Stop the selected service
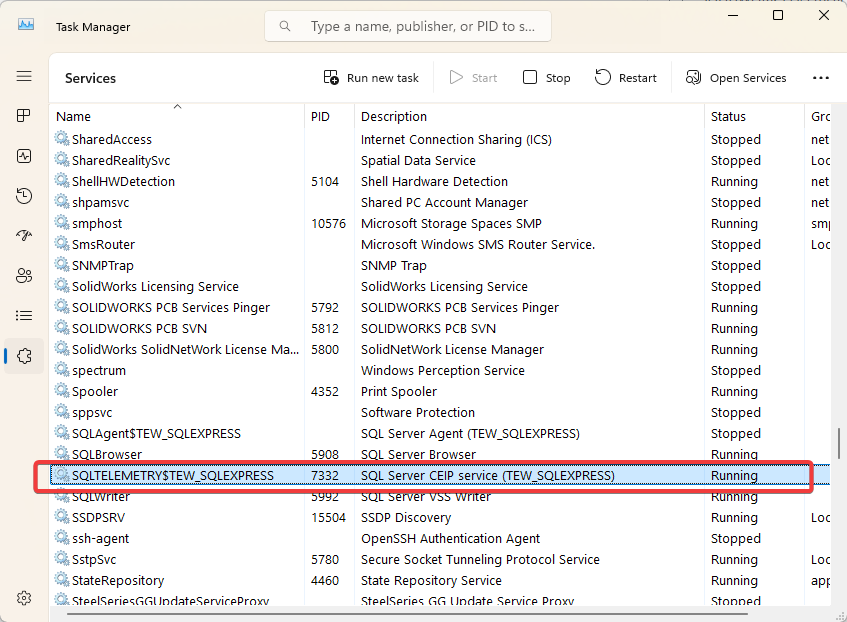This screenshot has width=847, height=622. (546, 78)
